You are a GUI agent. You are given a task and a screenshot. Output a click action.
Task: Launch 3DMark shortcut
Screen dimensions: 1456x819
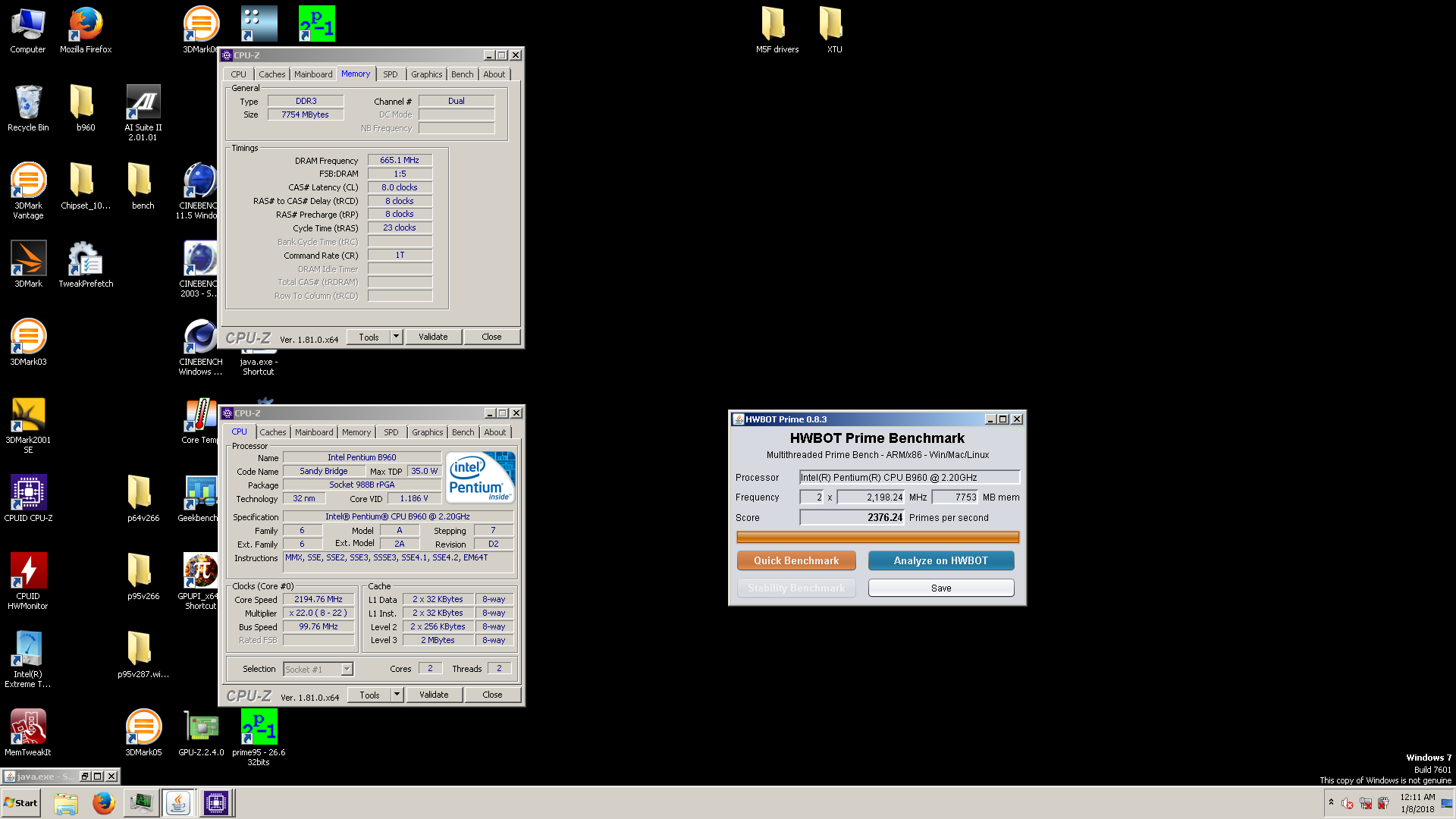pos(28,265)
